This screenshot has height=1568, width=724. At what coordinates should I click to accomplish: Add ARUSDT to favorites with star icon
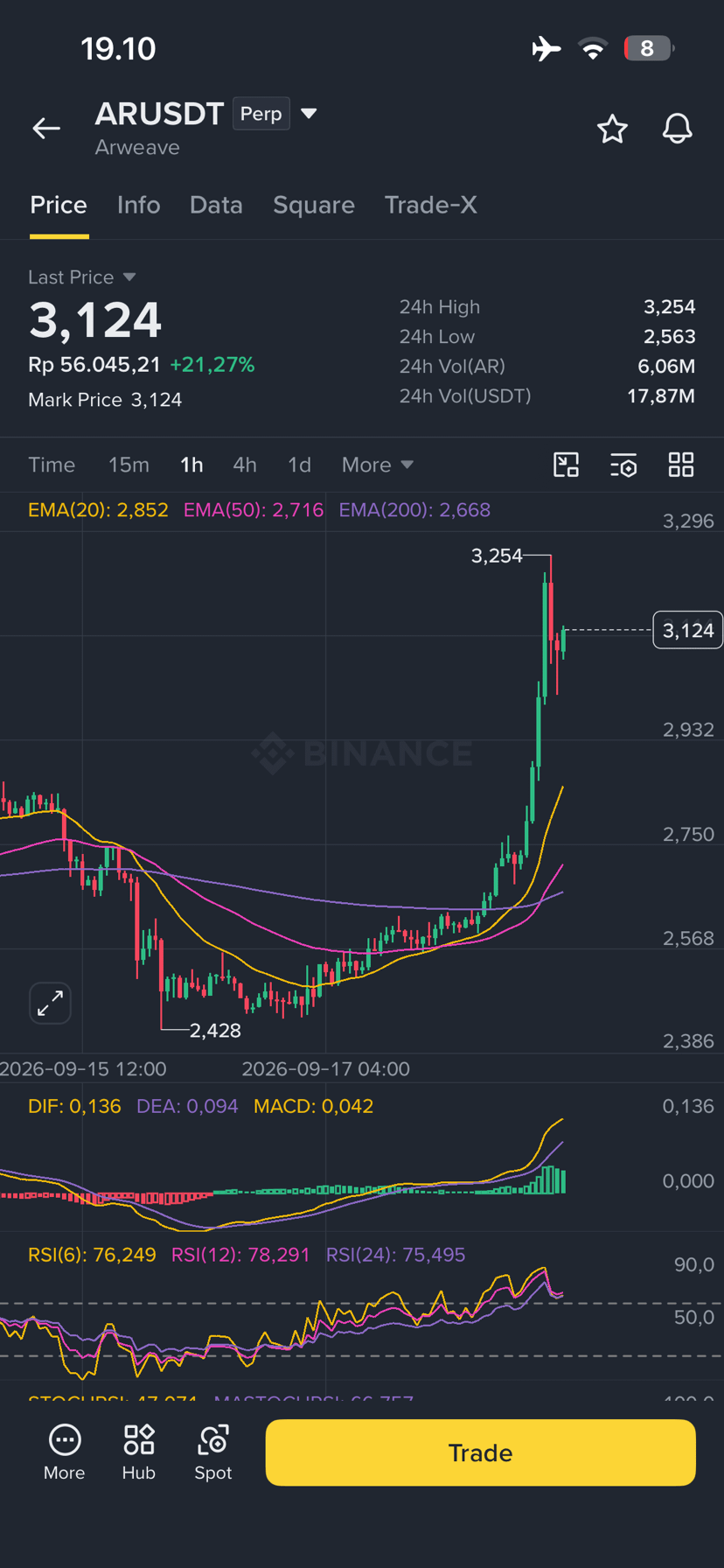click(x=612, y=129)
